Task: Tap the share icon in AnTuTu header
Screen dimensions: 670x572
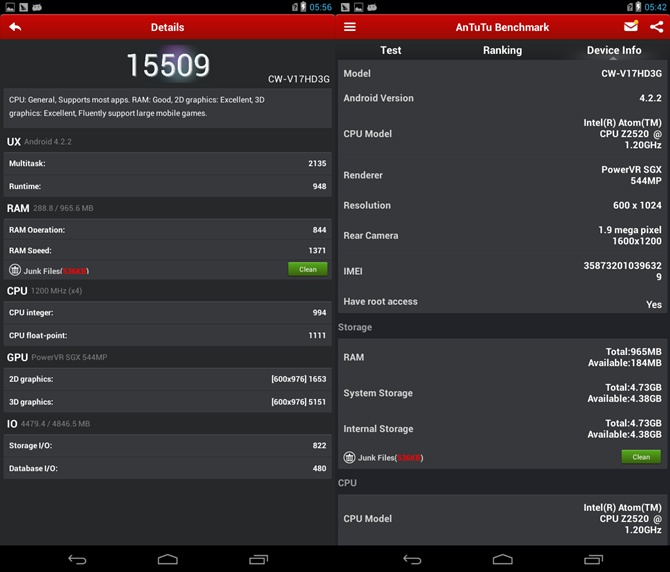Action: point(656,27)
